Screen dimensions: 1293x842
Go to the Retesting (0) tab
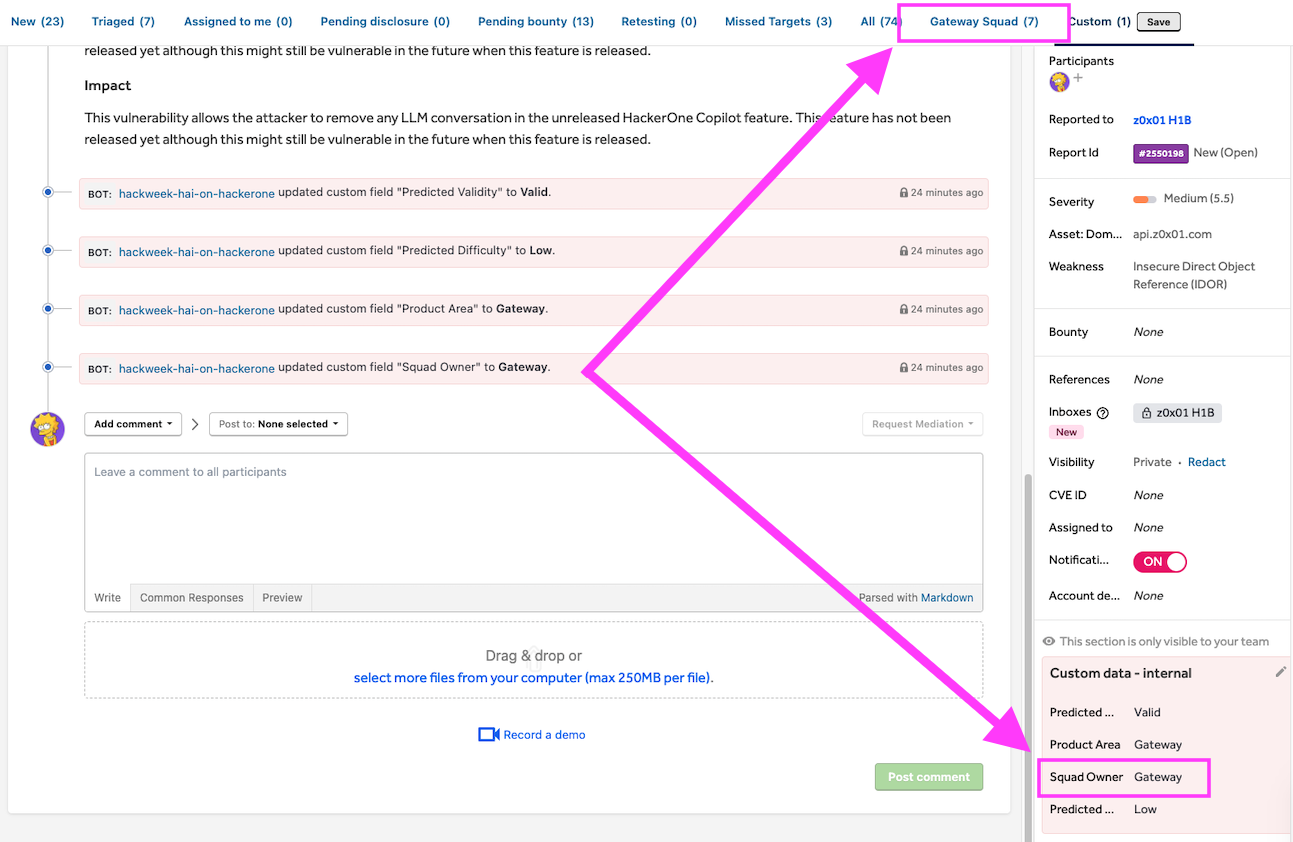click(x=659, y=21)
